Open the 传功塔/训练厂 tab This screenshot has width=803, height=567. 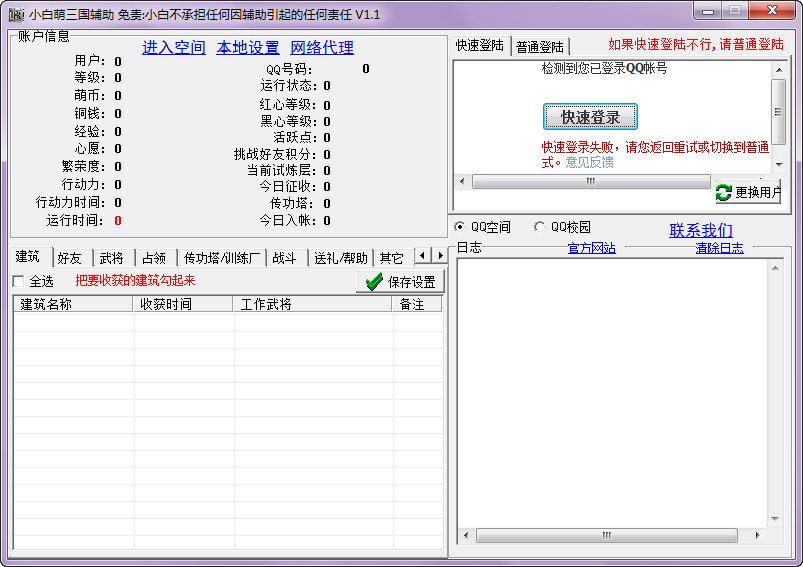click(x=222, y=258)
